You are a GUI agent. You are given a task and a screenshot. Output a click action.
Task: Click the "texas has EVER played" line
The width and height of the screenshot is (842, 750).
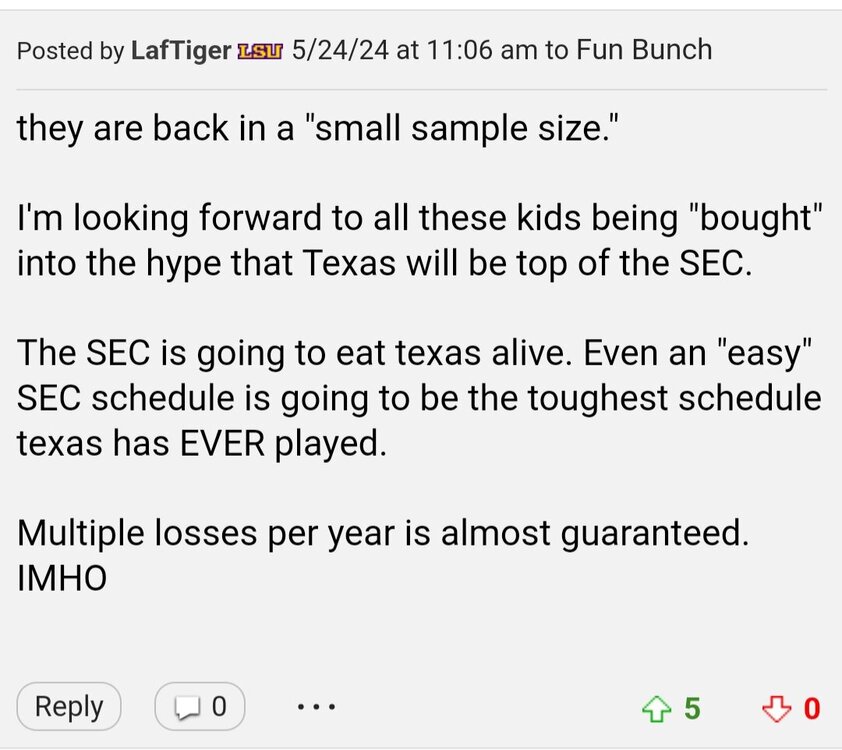point(200,441)
